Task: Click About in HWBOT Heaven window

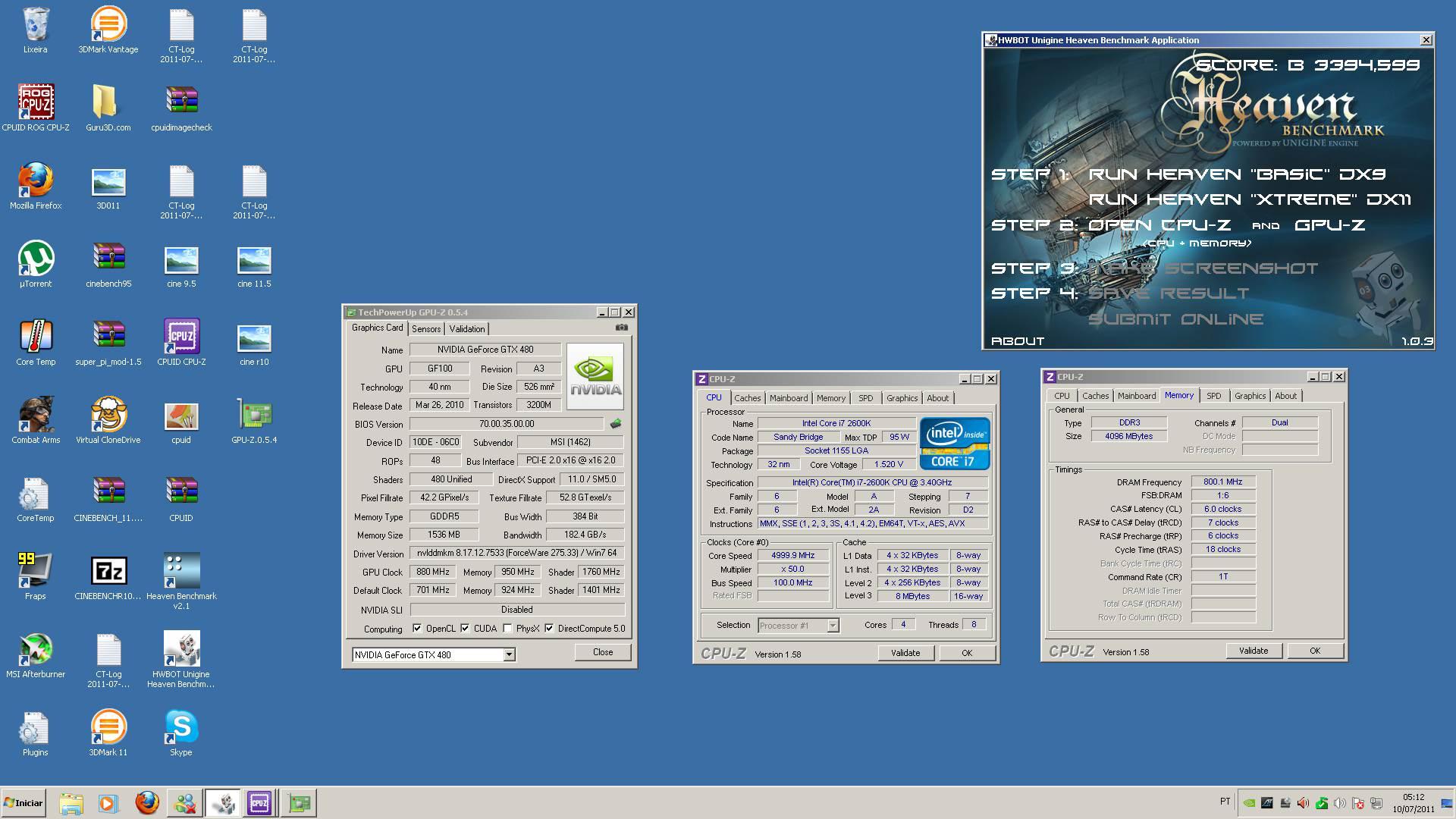Action: click(x=1018, y=341)
